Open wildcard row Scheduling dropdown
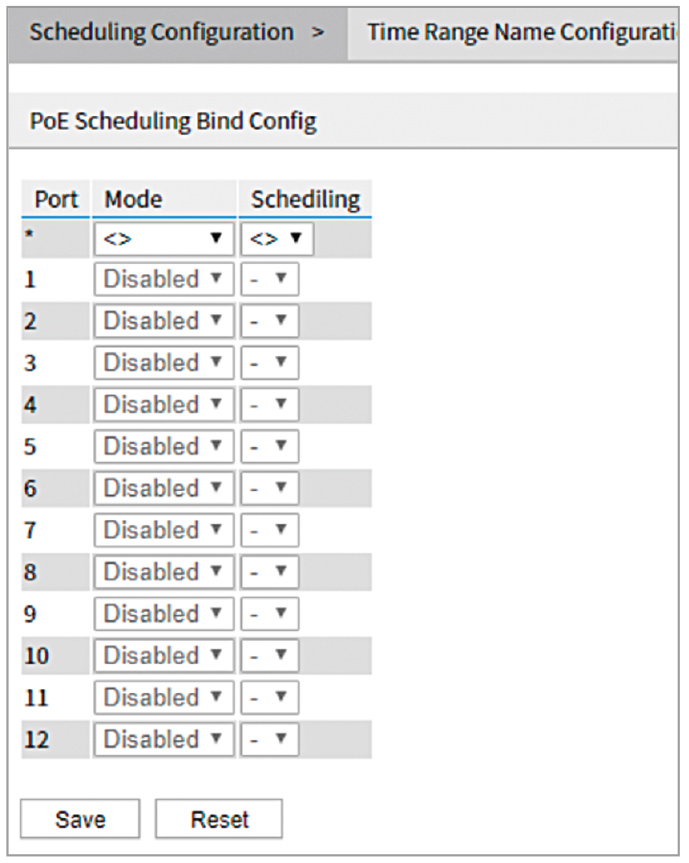 [276, 240]
